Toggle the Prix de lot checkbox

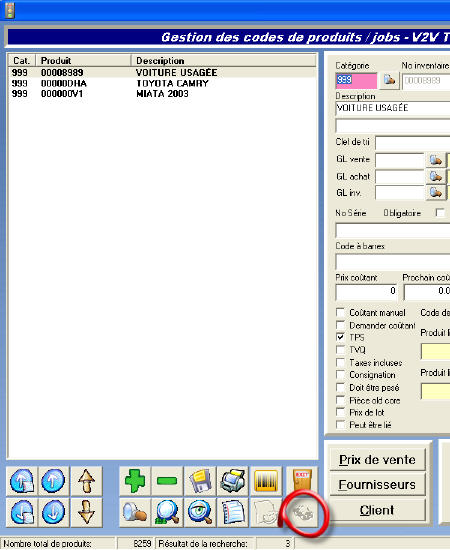(340, 412)
